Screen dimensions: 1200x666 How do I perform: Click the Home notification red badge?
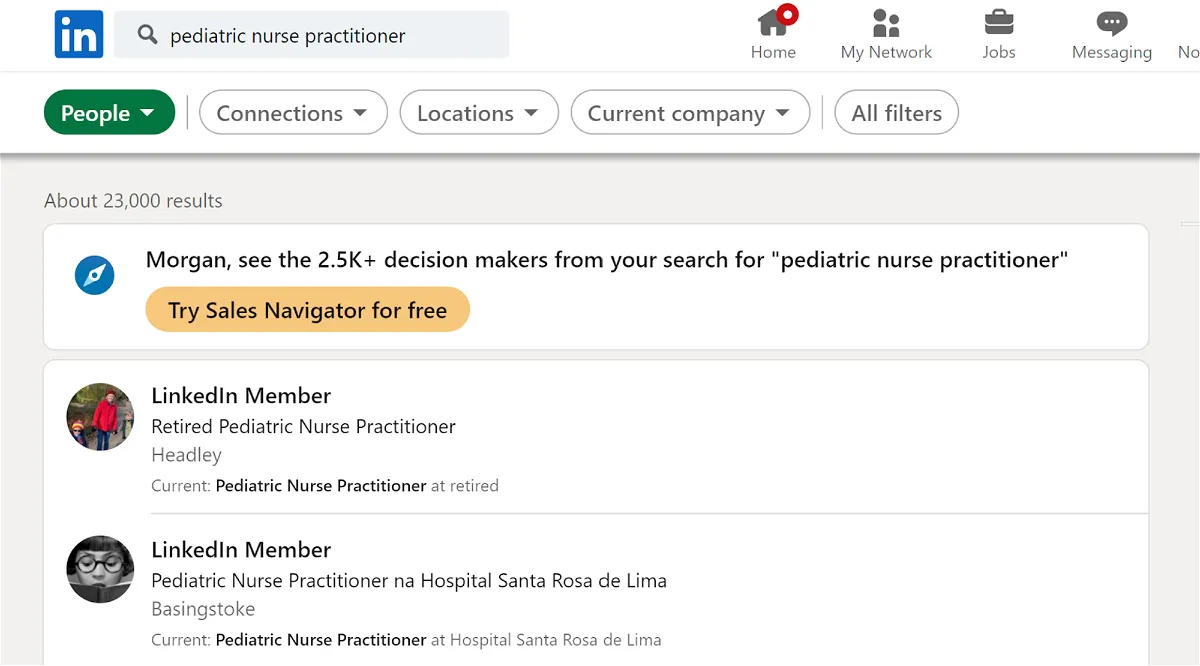pos(788,14)
